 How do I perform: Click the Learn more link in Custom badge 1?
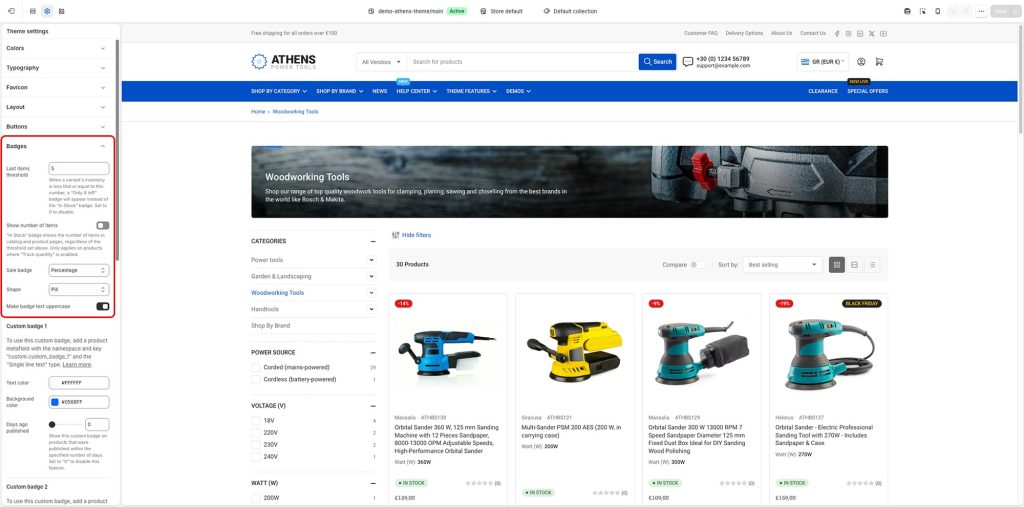[77, 365]
